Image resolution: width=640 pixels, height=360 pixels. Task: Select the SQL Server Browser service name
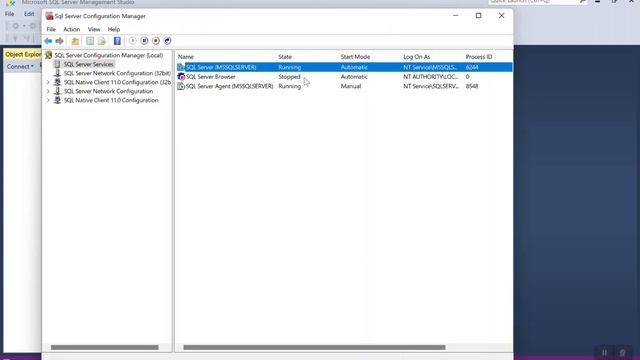pyautogui.click(x=211, y=77)
